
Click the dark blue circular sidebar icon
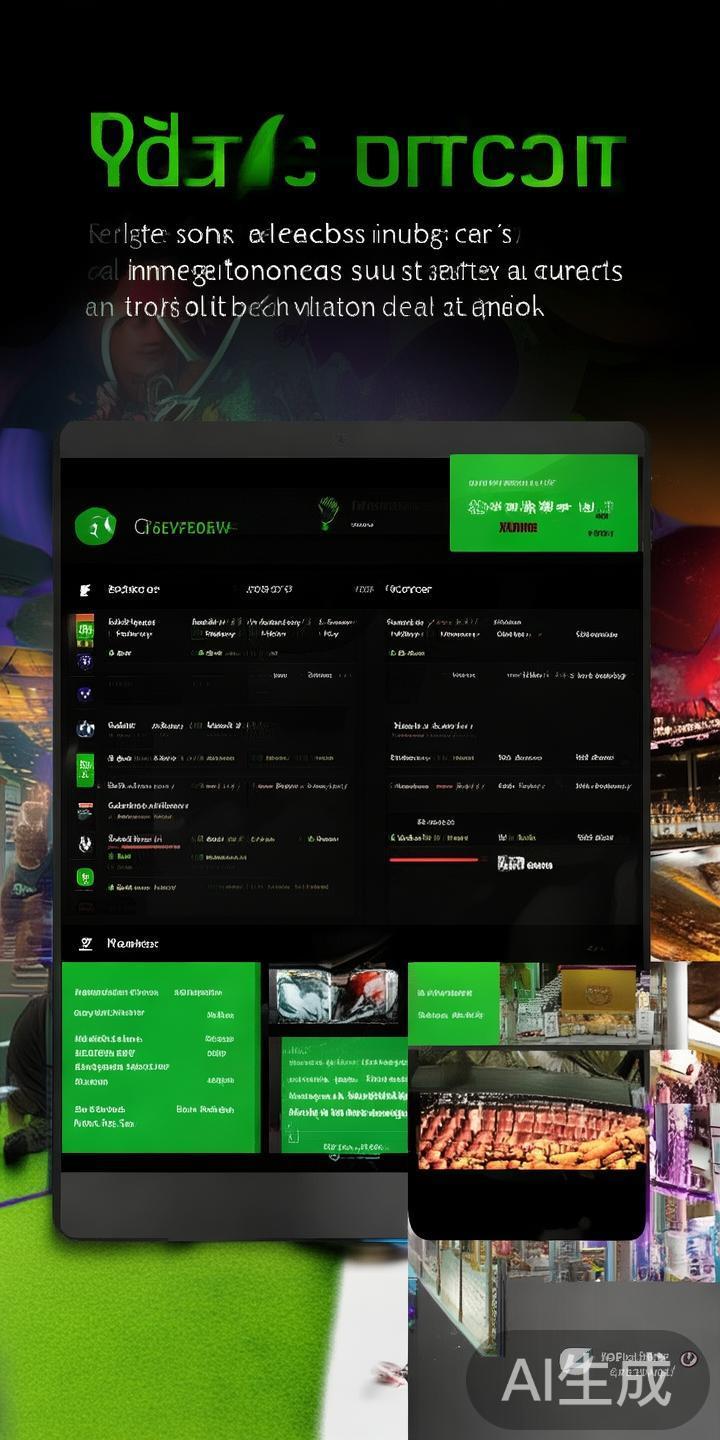(x=85, y=693)
